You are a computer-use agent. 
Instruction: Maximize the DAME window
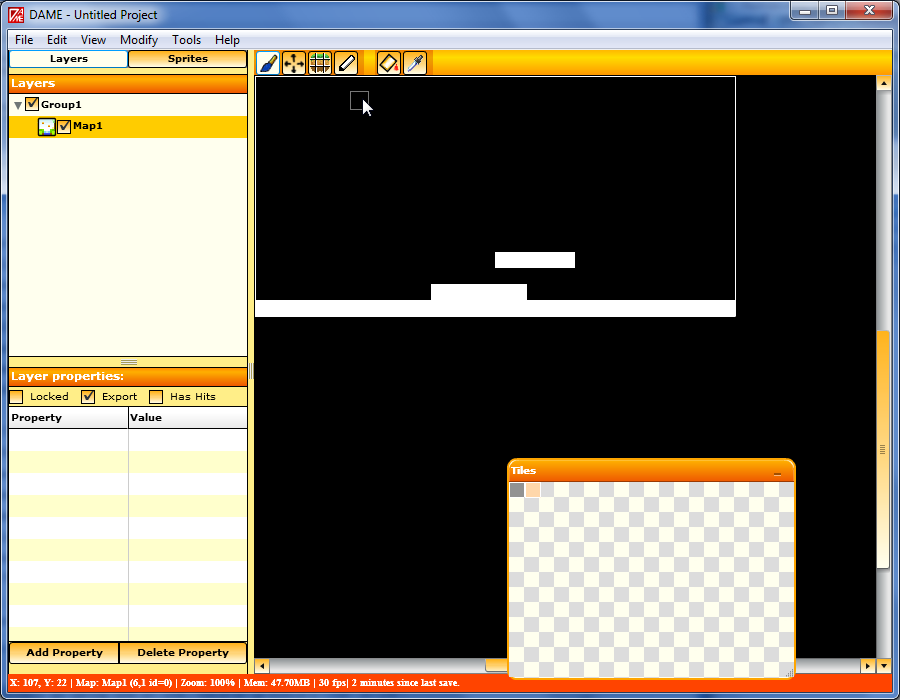(832, 11)
